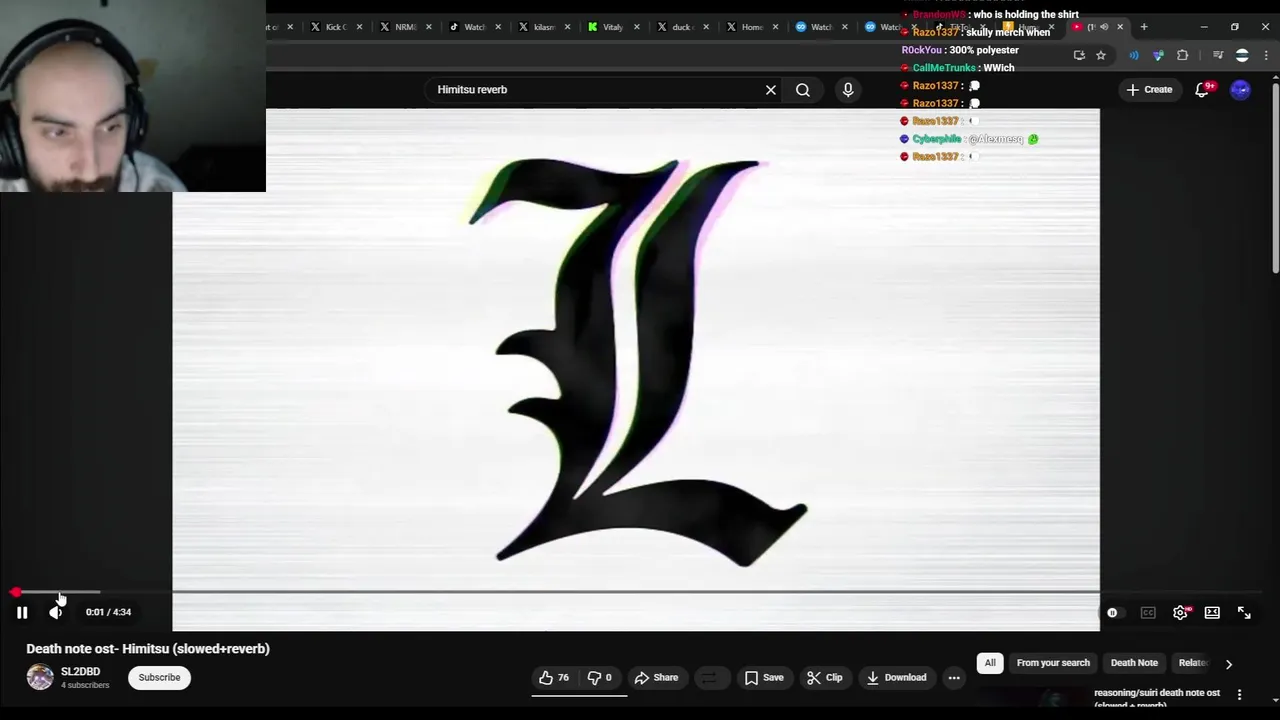Open the Create menu
The image size is (1280, 720).
(x=1149, y=90)
